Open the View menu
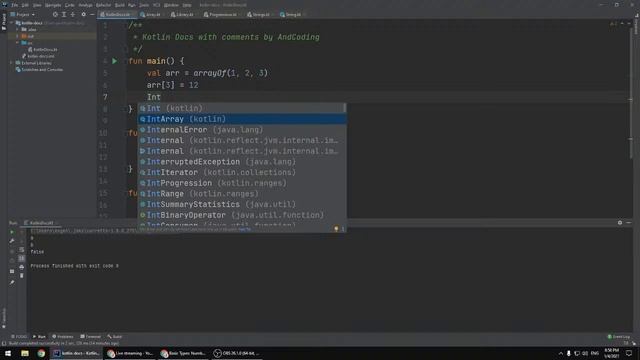Viewport: 640px width, 360px height. click(37, 5)
